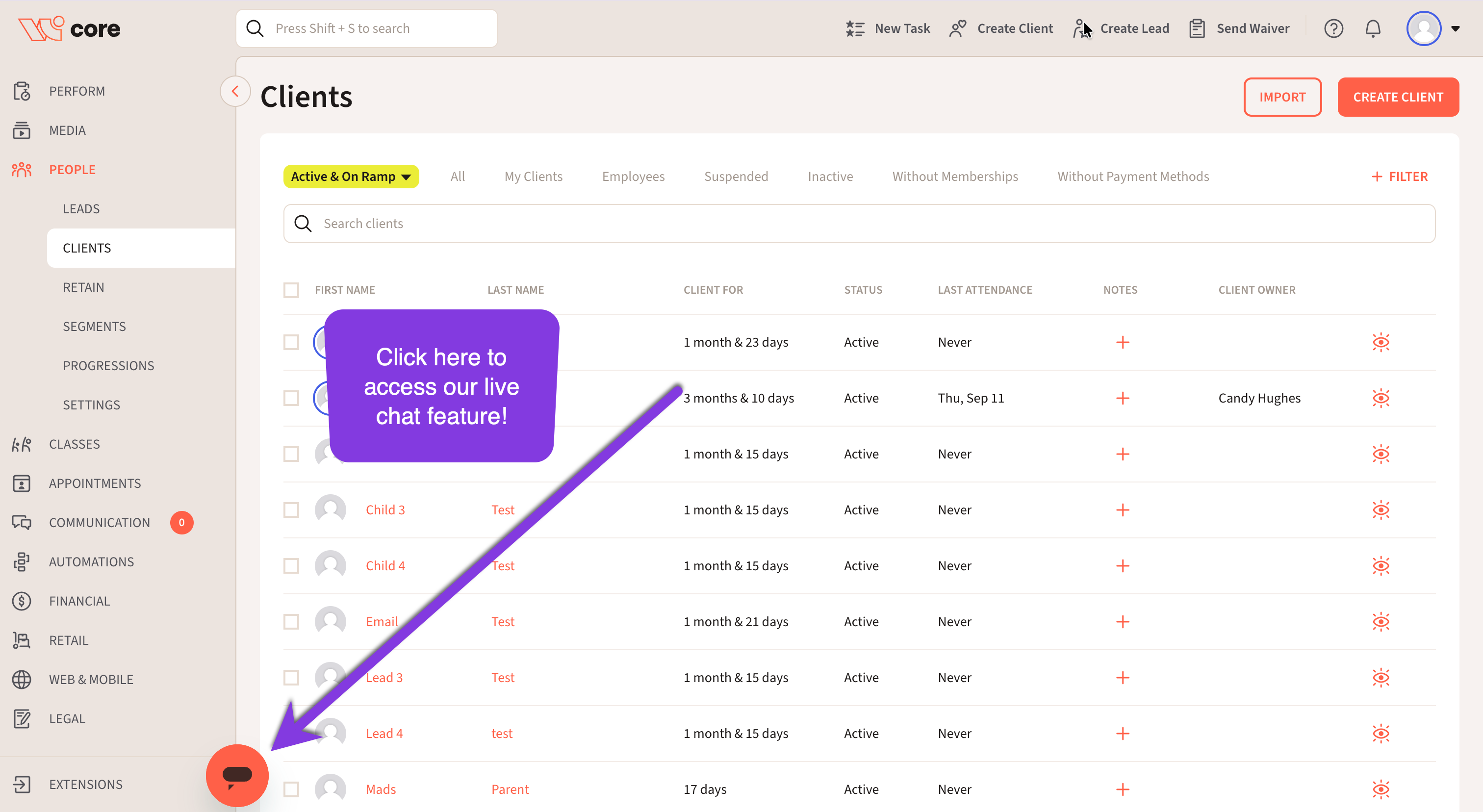Switch to the Suspended tab
The image size is (1483, 812).
[736, 177]
